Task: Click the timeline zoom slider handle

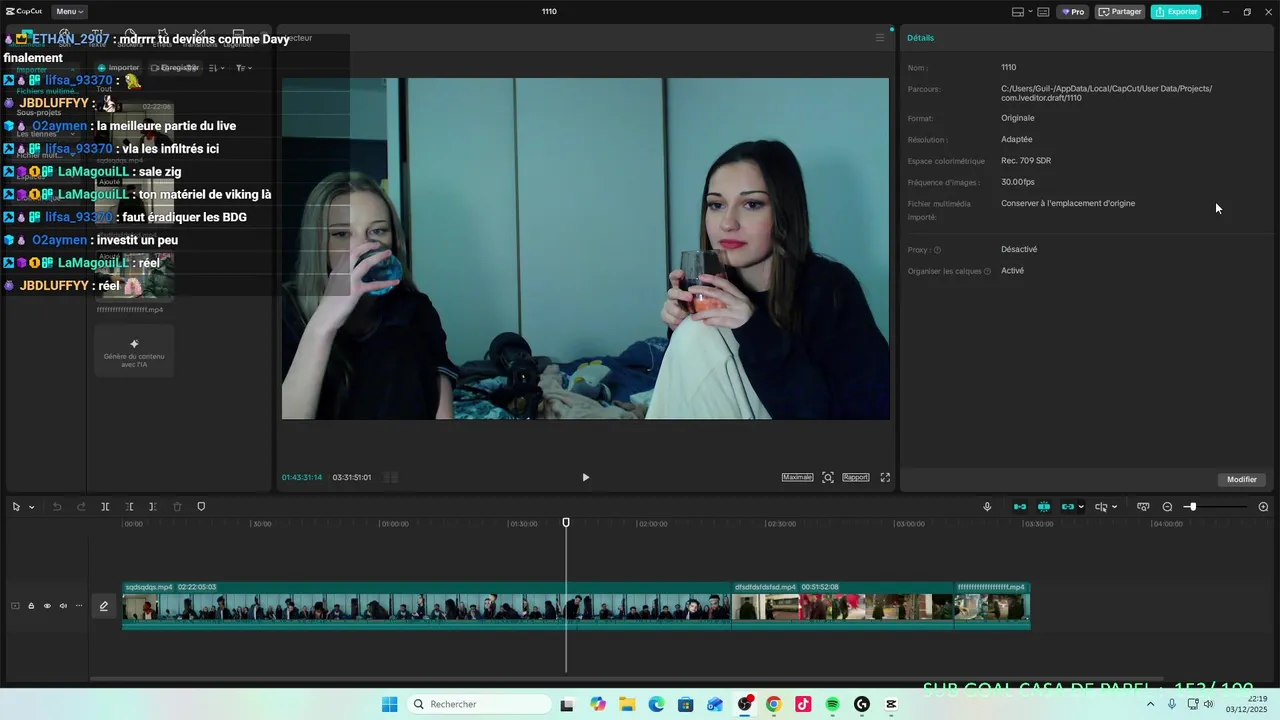Action: (1192, 507)
